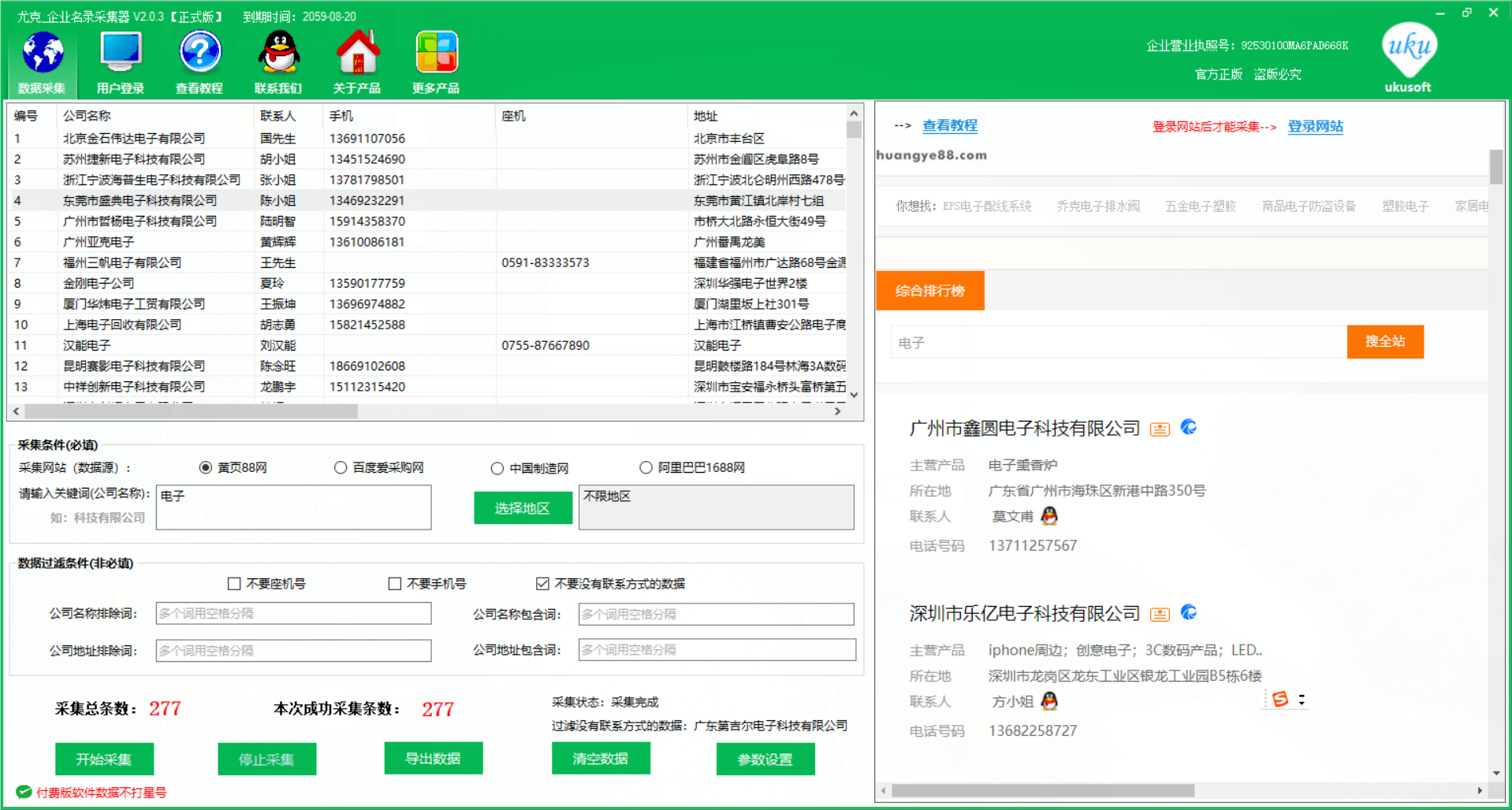Click the browser panel horizontal scroll right arrow
The height and width of the screenshot is (810, 1512).
coord(1480,790)
